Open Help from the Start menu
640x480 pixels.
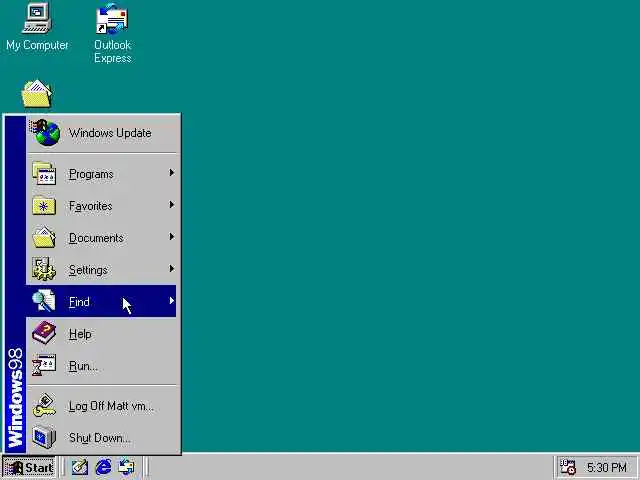101,333
